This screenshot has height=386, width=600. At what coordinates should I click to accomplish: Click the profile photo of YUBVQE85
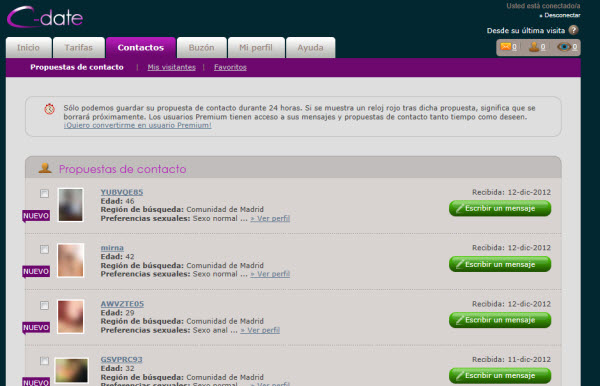click(x=70, y=205)
